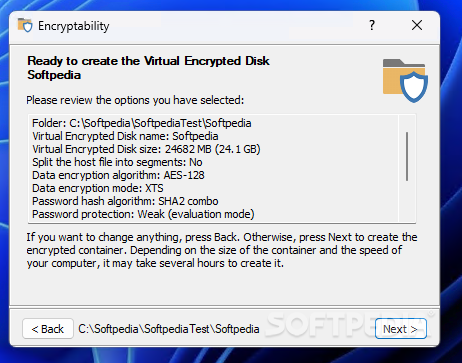Click the Data encryption algorithm AES-128 line
The image size is (462, 363).
(118, 175)
